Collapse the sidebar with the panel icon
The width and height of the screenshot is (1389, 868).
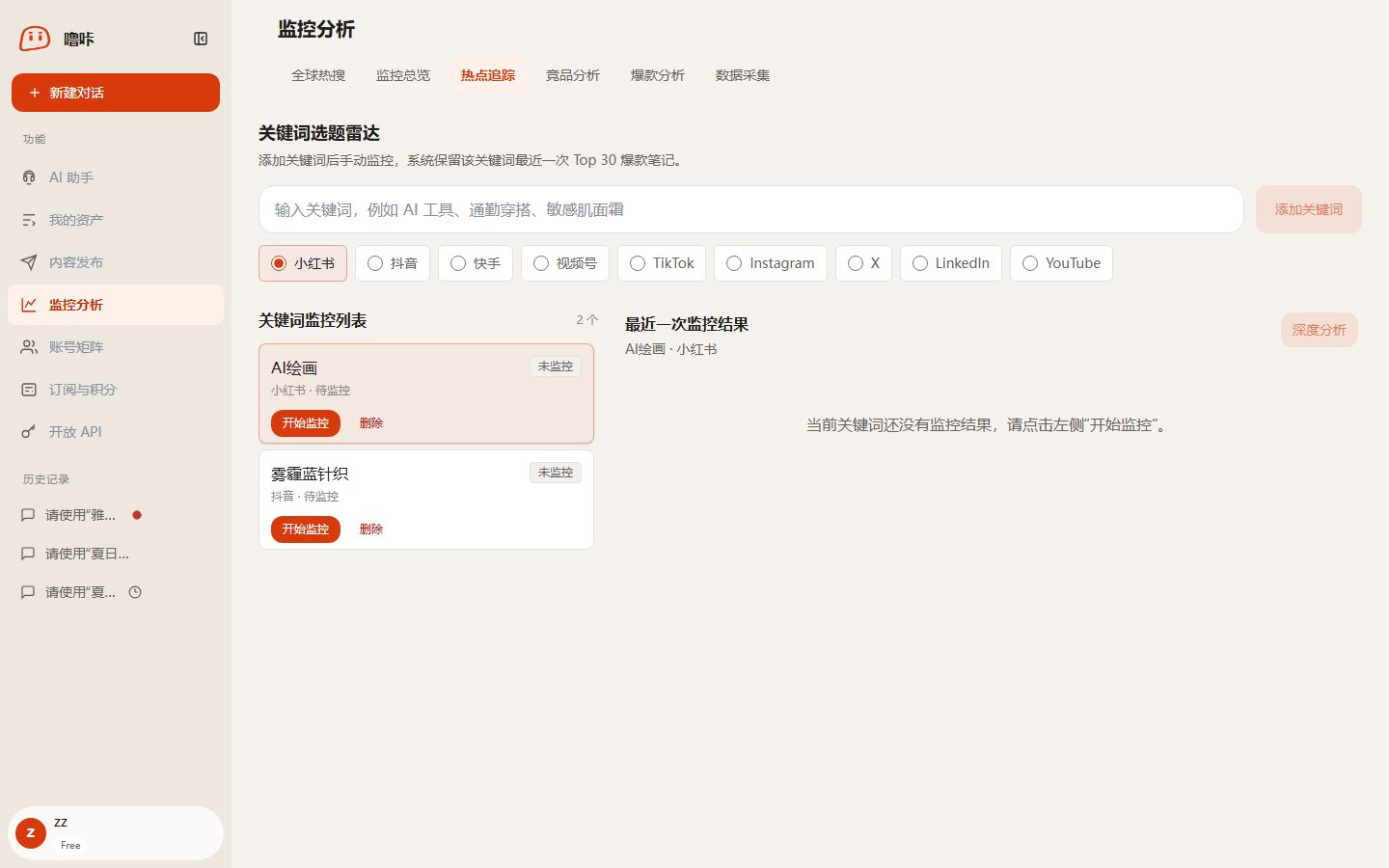(201, 39)
